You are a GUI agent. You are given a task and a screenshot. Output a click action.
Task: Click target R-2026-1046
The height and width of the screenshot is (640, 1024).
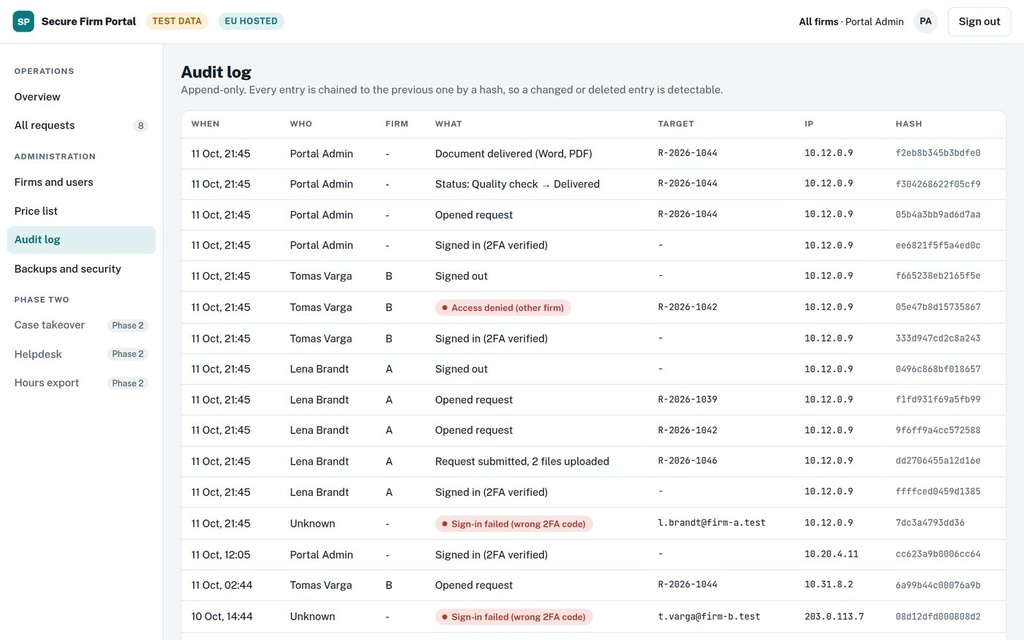click(x=687, y=460)
